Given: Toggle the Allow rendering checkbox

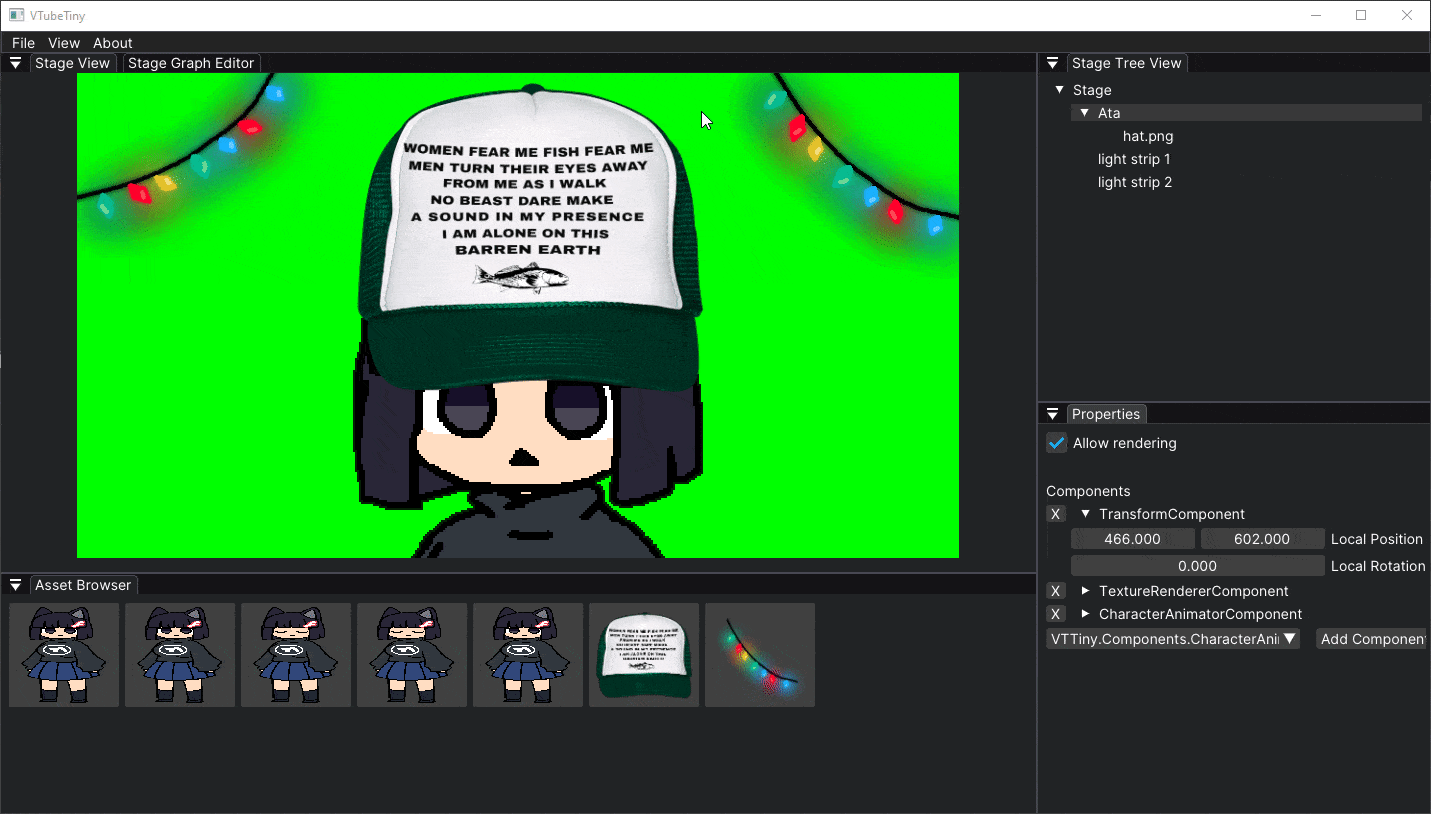Looking at the screenshot, I should pyautogui.click(x=1057, y=443).
